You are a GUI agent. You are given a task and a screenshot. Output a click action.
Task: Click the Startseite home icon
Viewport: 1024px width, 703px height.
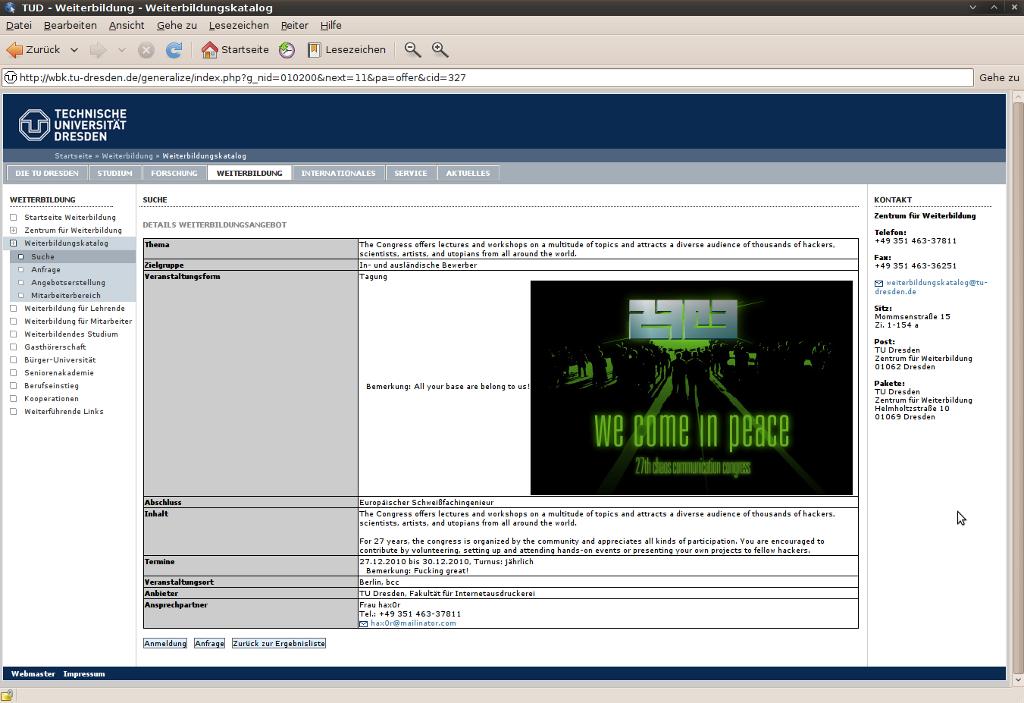(210, 50)
